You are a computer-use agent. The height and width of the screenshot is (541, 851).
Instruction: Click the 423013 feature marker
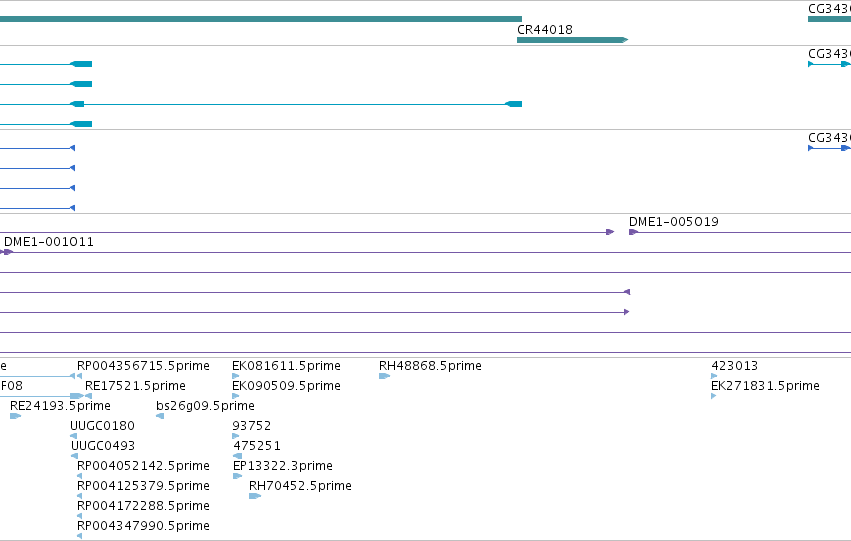point(714,376)
